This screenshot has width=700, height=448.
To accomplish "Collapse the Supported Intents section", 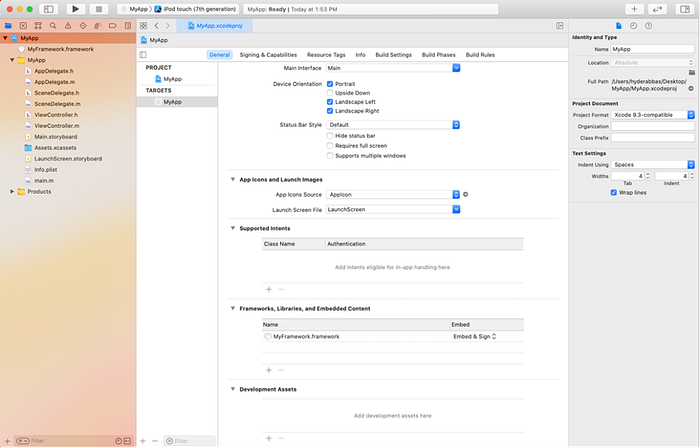I will point(233,228).
